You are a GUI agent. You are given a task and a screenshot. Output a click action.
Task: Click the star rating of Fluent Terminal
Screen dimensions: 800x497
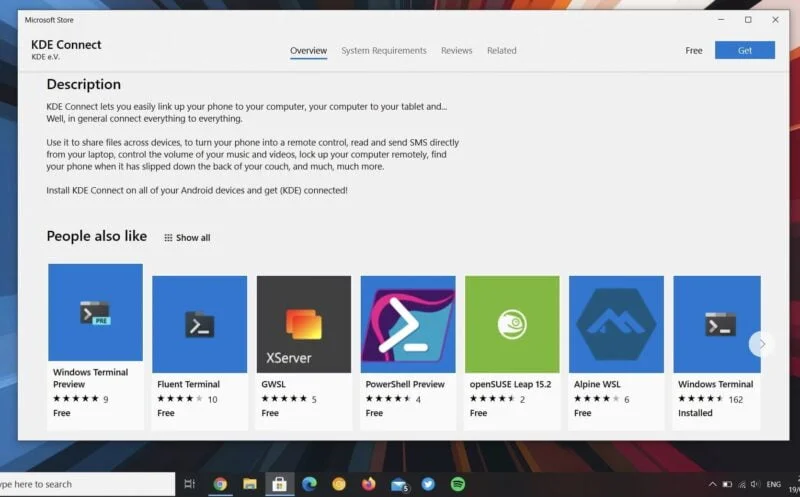(x=180, y=399)
